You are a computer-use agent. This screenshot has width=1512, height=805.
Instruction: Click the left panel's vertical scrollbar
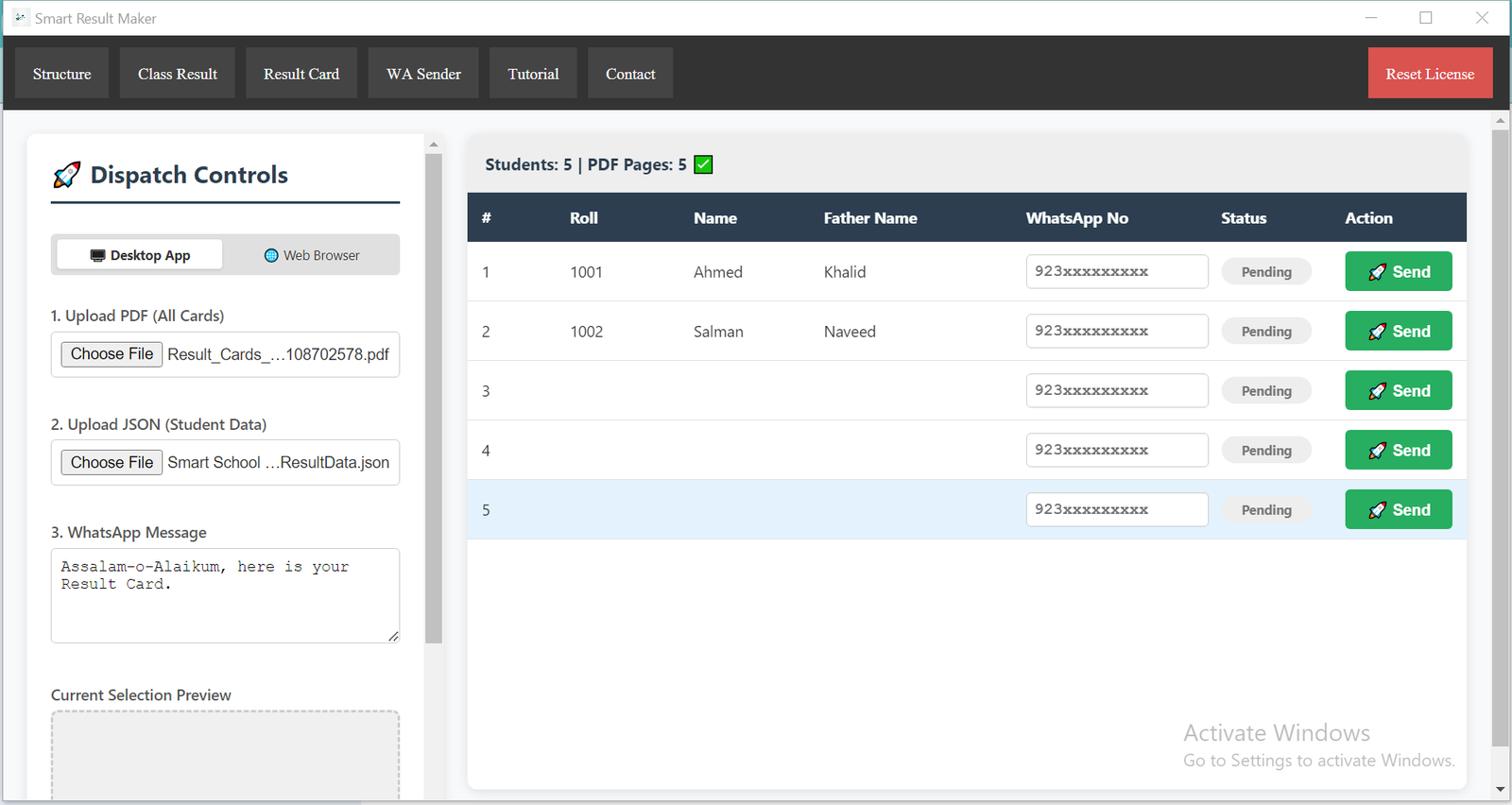434,397
